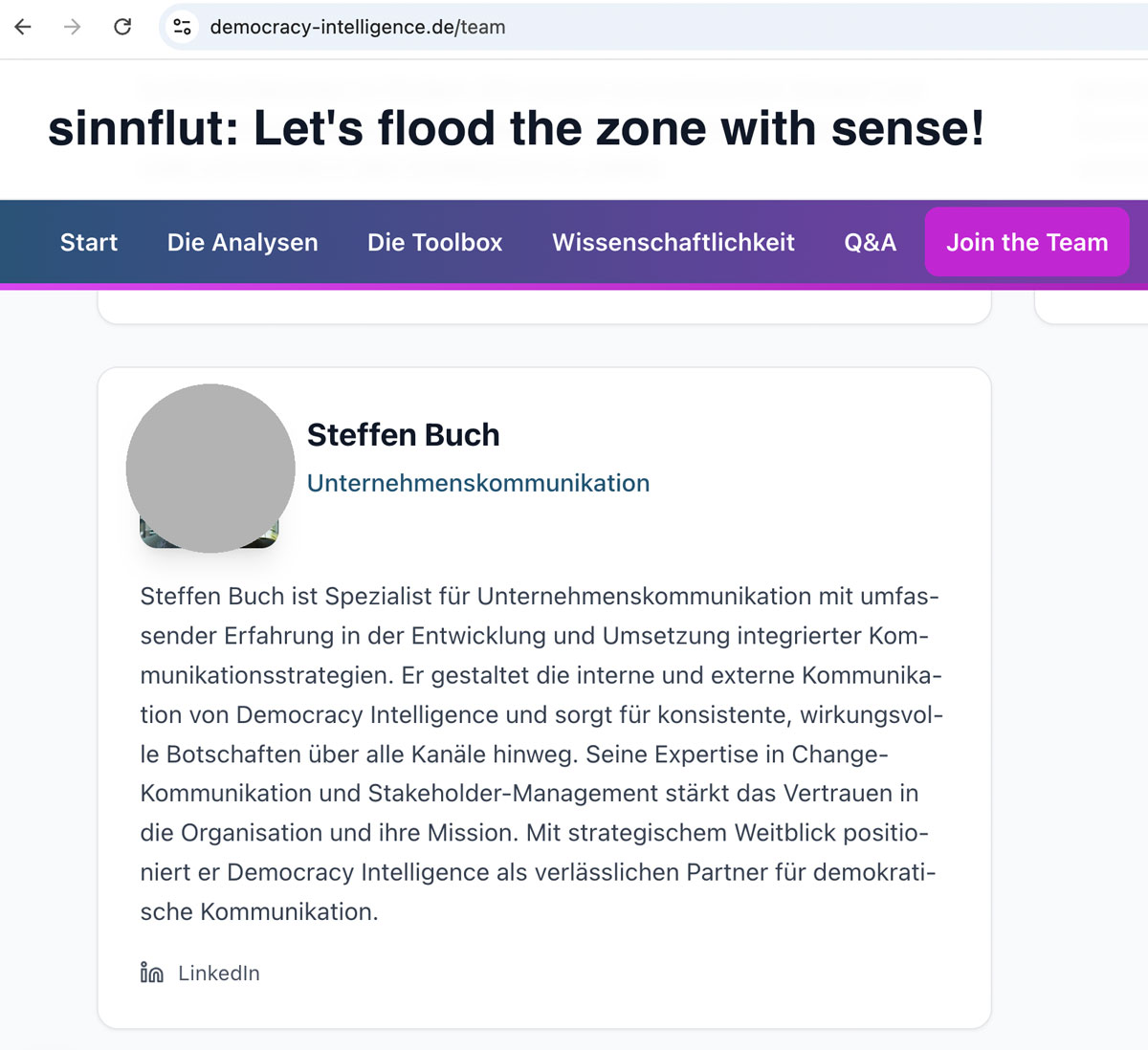Image resolution: width=1148 pixels, height=1050 pixels.
Task: Open Die Analysen in navigation
Action: tap(243, 243)
